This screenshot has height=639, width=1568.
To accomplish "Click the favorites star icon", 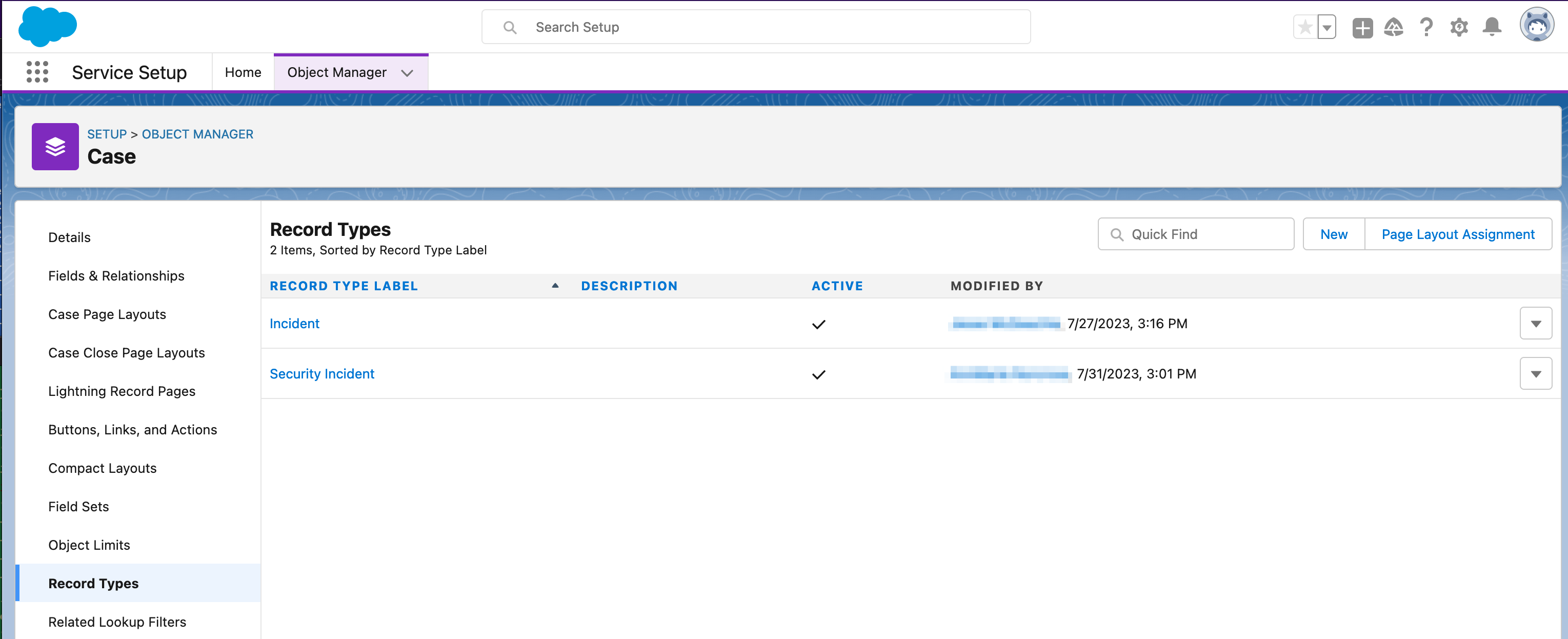I will (1305, 26).
